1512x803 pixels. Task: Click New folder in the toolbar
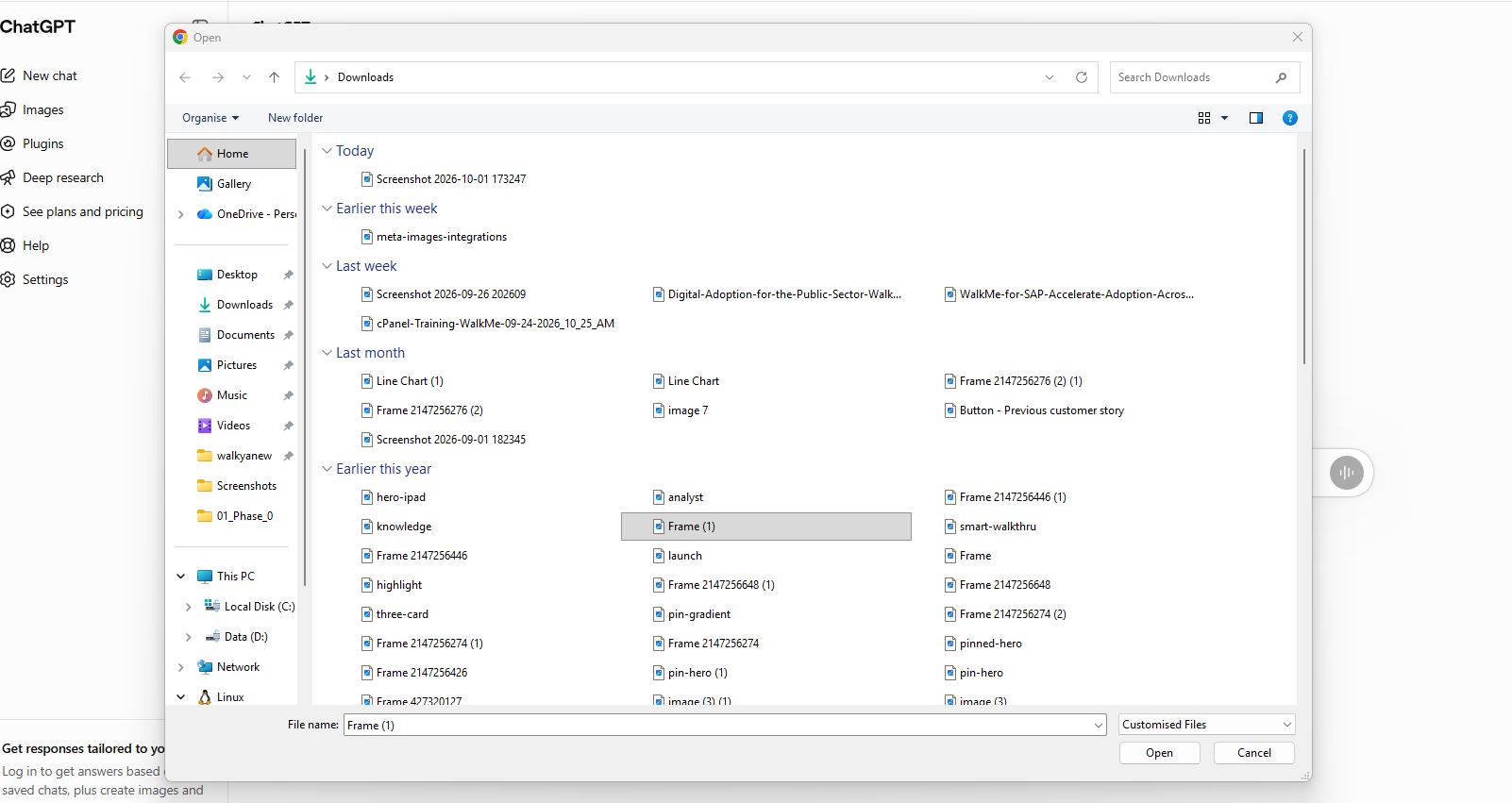point(295,118)
